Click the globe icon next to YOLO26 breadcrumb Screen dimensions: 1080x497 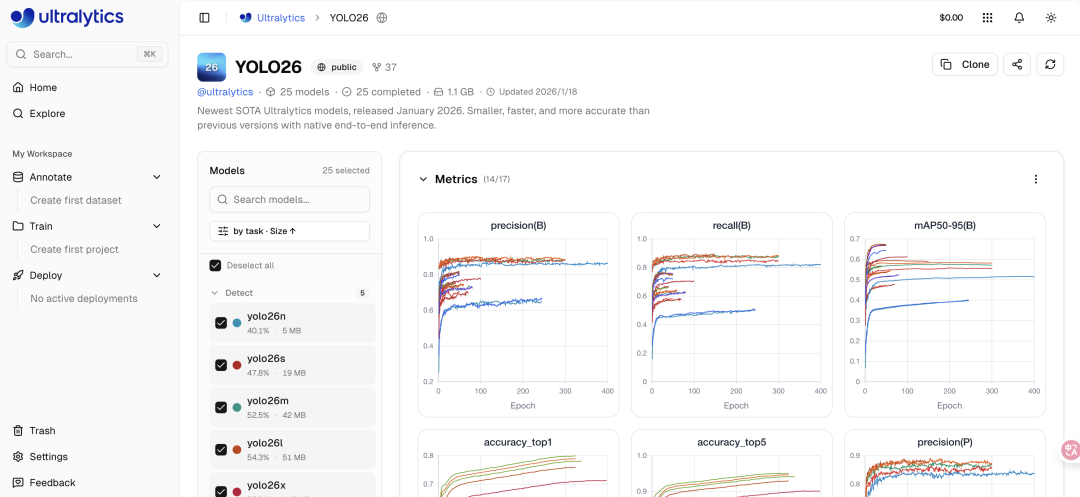coord(382,17)
